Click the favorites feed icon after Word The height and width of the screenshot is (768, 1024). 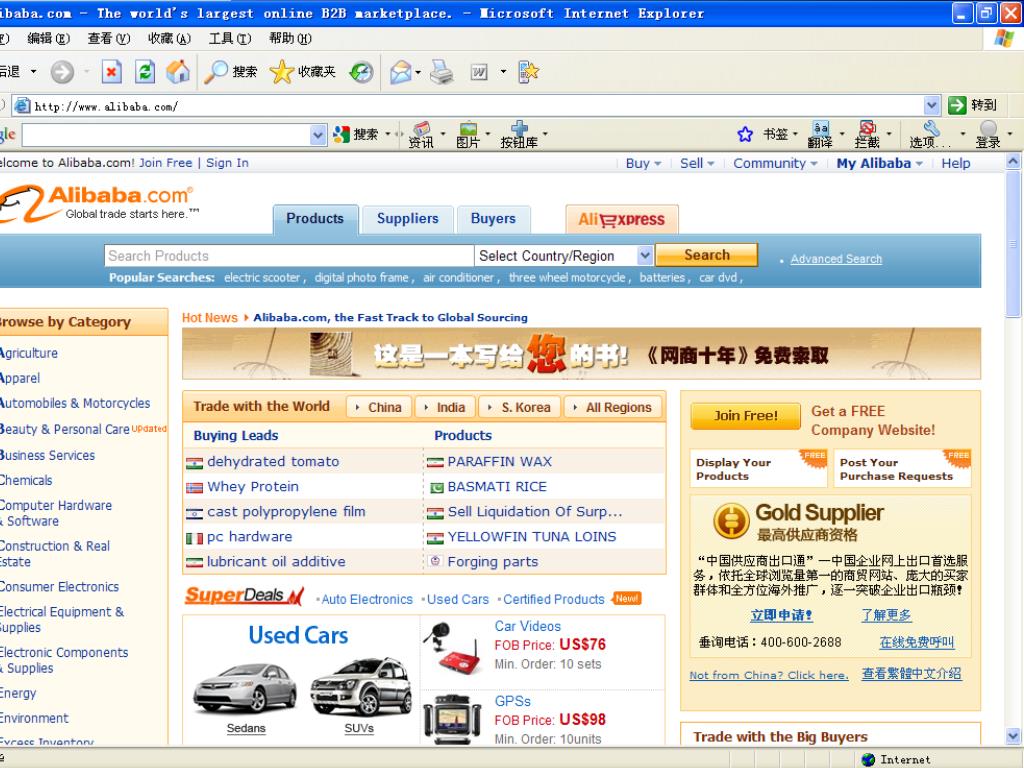(x=528, y=72)
